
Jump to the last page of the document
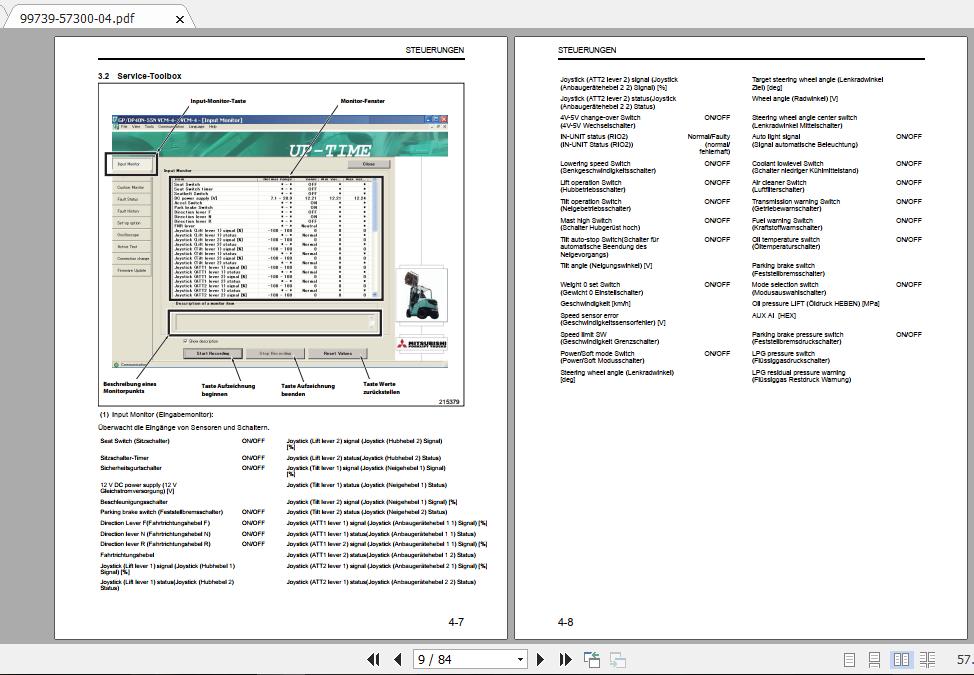563,660
